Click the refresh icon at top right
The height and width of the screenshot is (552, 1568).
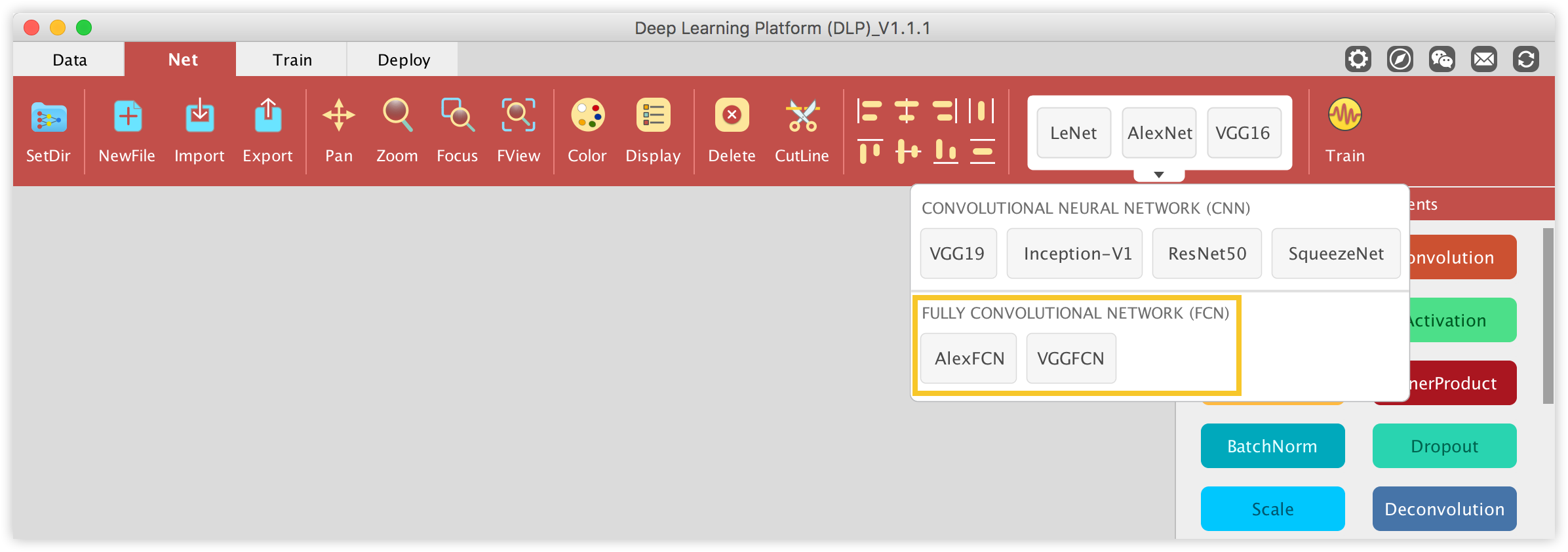click(1526, 60)
